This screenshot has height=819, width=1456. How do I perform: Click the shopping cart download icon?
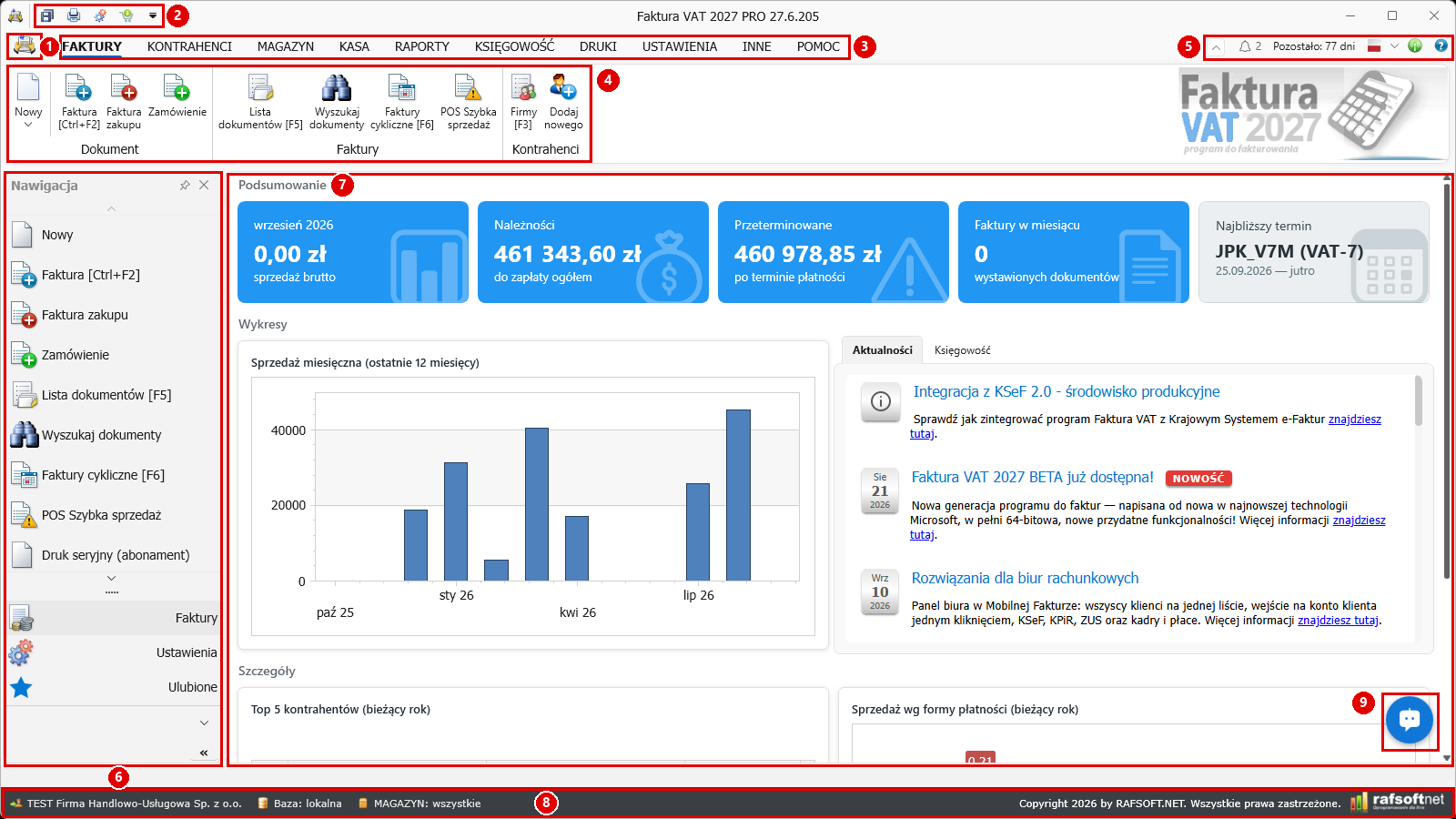pyautogui.click(x=126, y=15)
